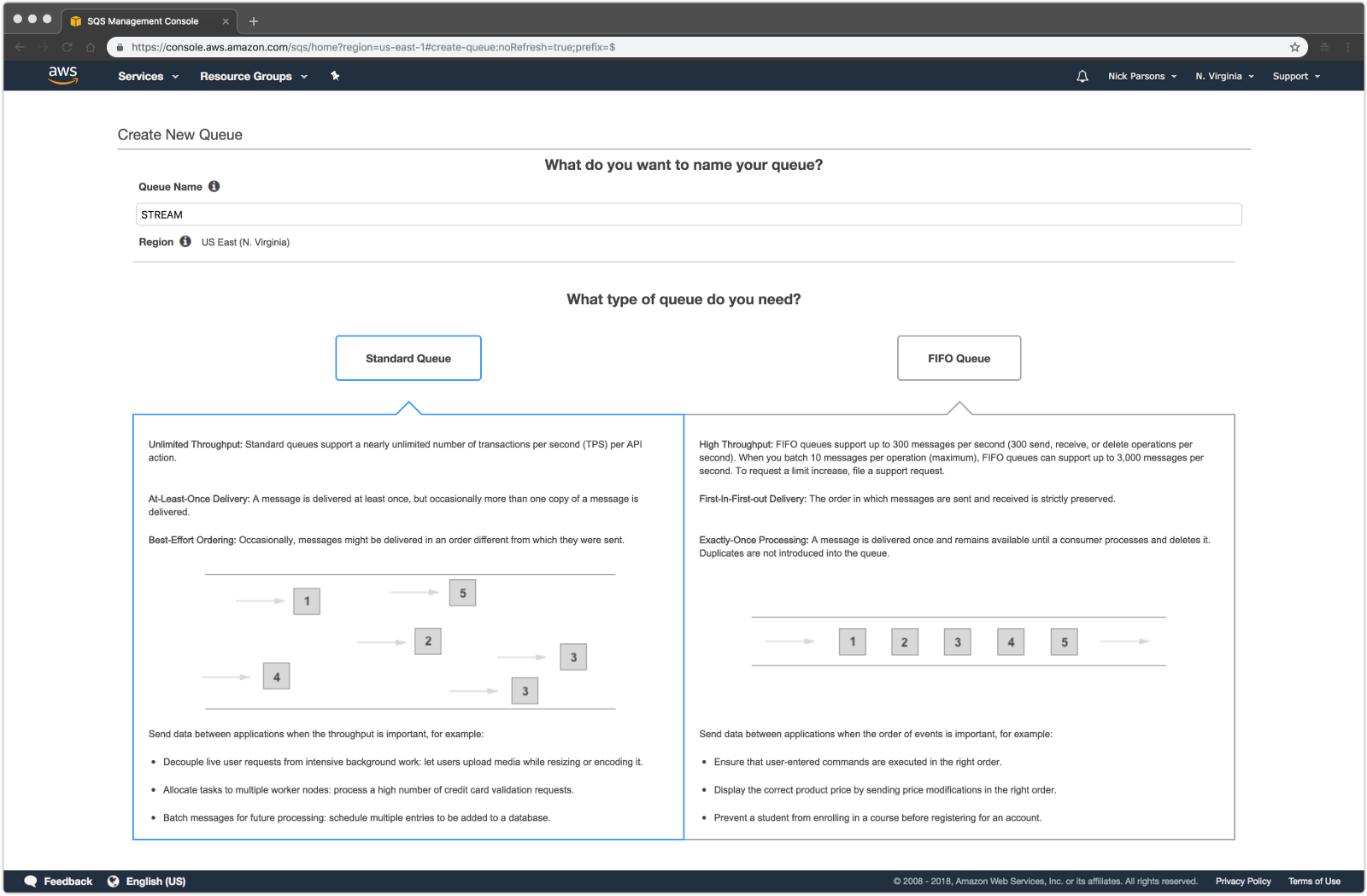Open the Support dropdown menu
This screenshot has width=1367, height=896.
(1296, 76)
